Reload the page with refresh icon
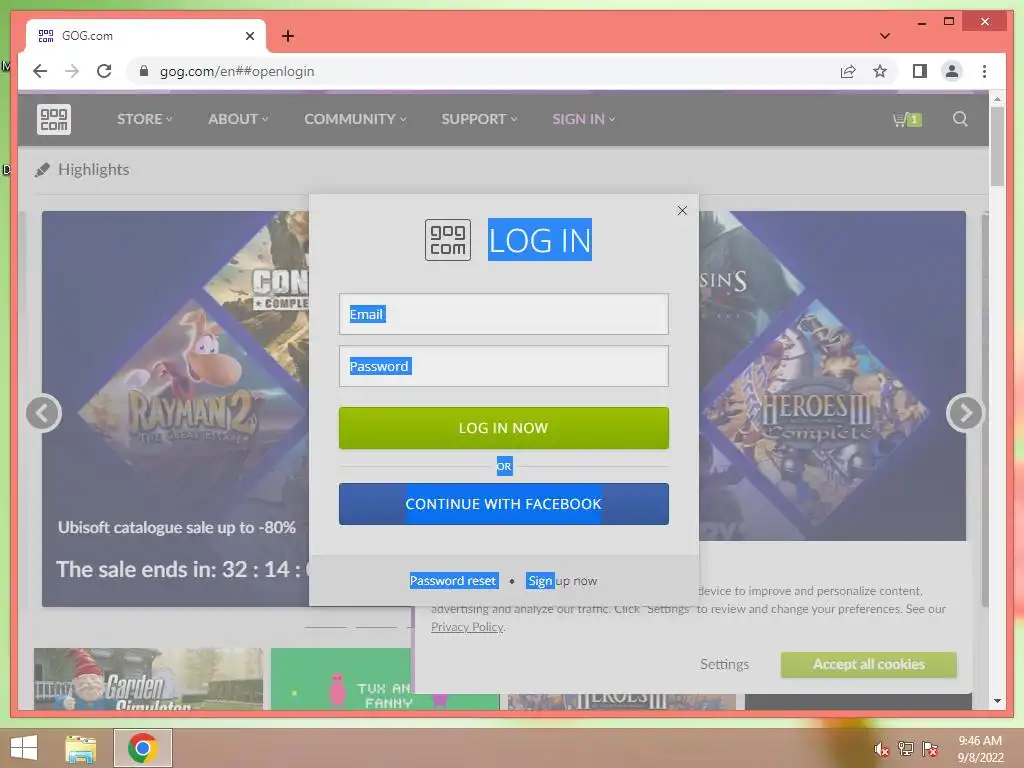This screenshot has width=1024, height=768. (x=104, y=71)
